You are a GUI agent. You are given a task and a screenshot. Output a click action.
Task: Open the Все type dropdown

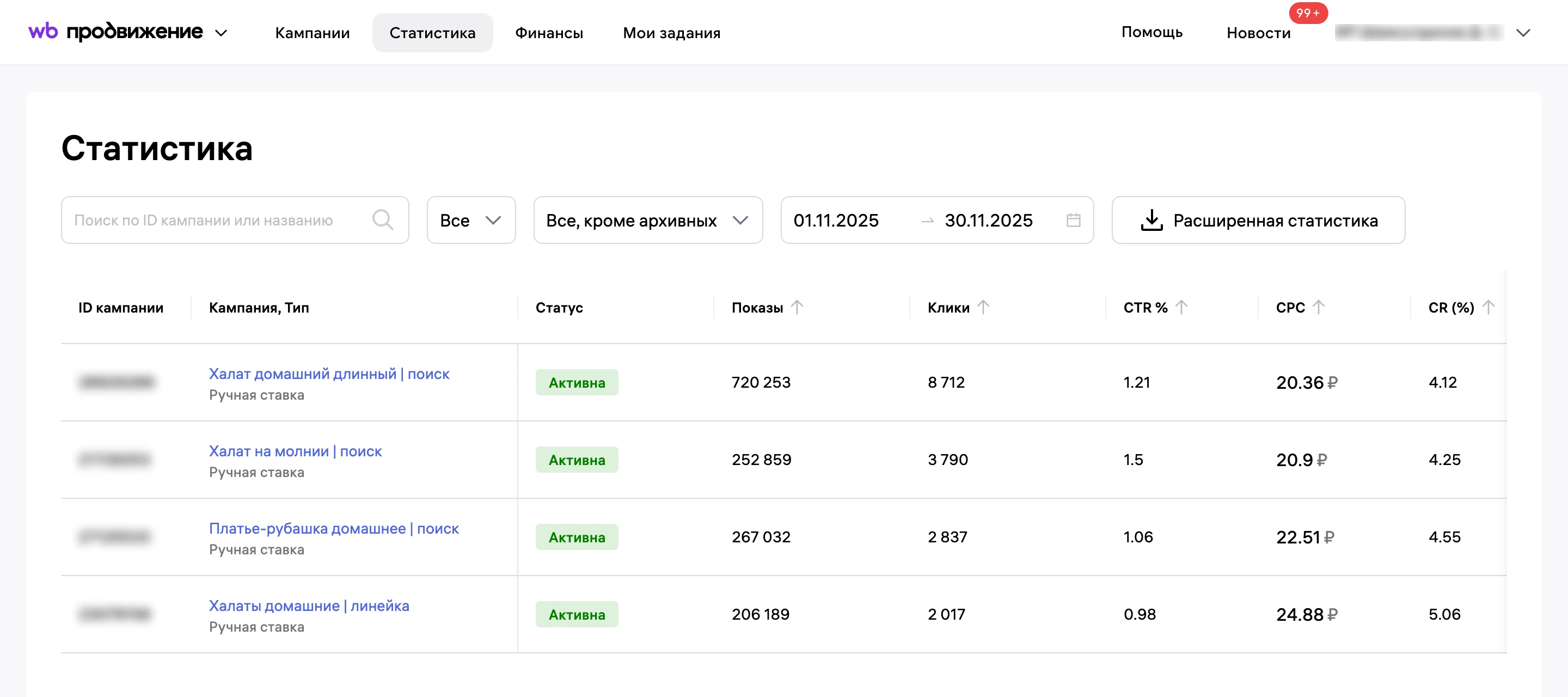tap(471, 220)
